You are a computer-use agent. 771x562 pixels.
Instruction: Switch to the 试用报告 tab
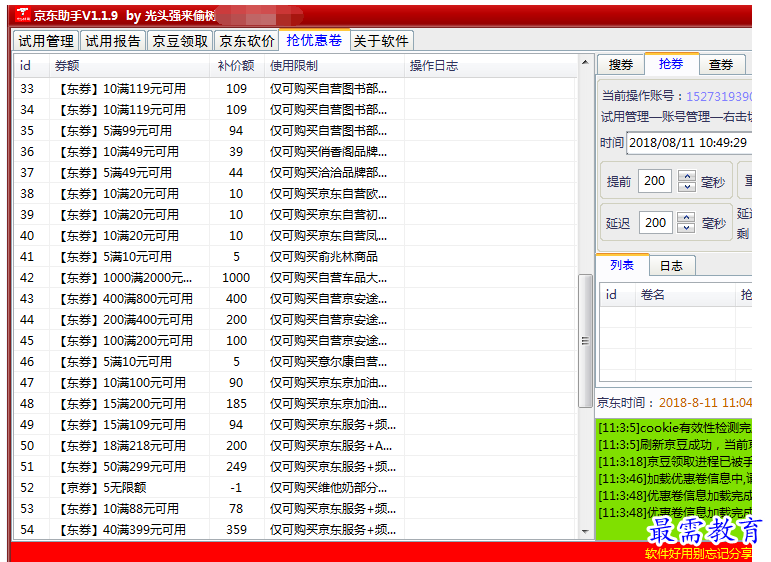point(113,41)
